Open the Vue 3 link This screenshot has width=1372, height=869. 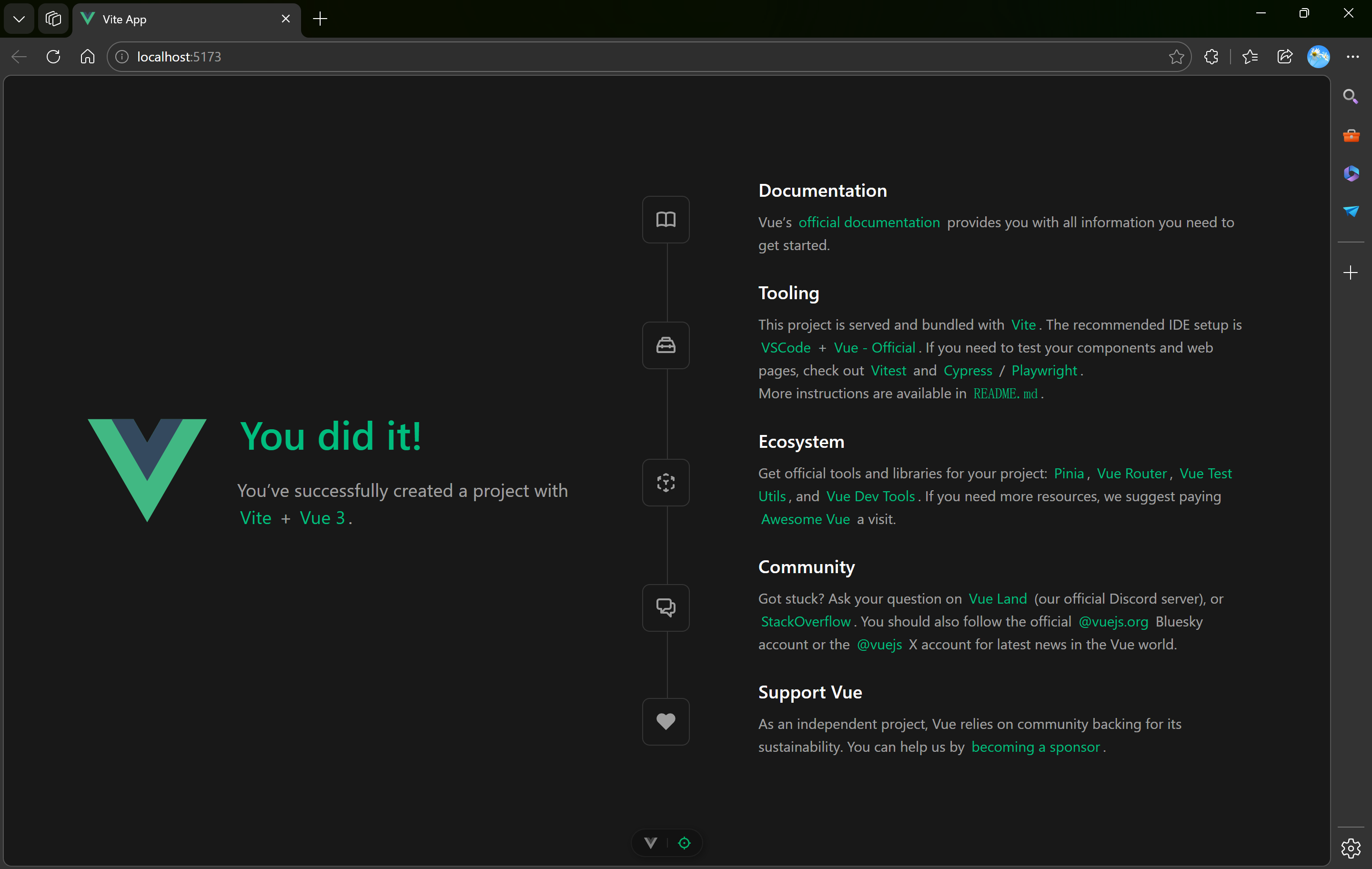pos(322,518)
